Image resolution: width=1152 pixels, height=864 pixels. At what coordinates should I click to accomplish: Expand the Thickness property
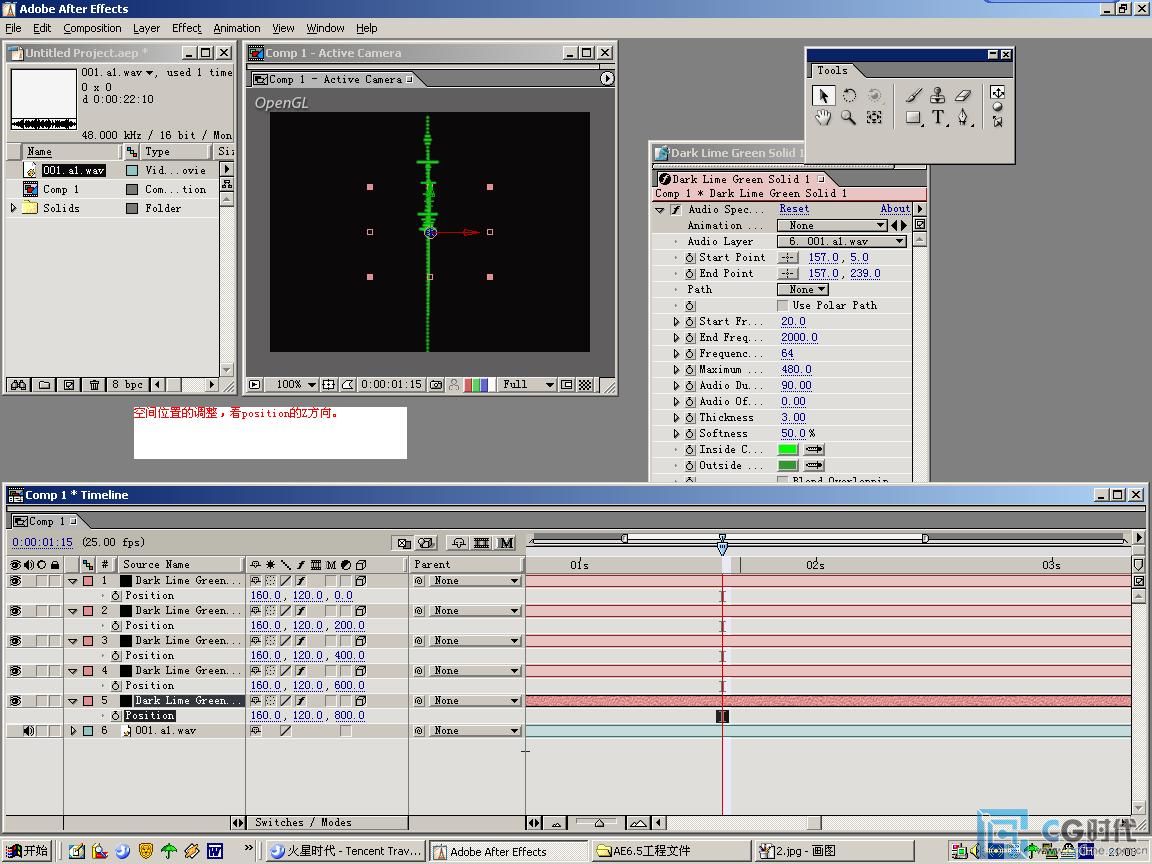[x=677, y=417]
